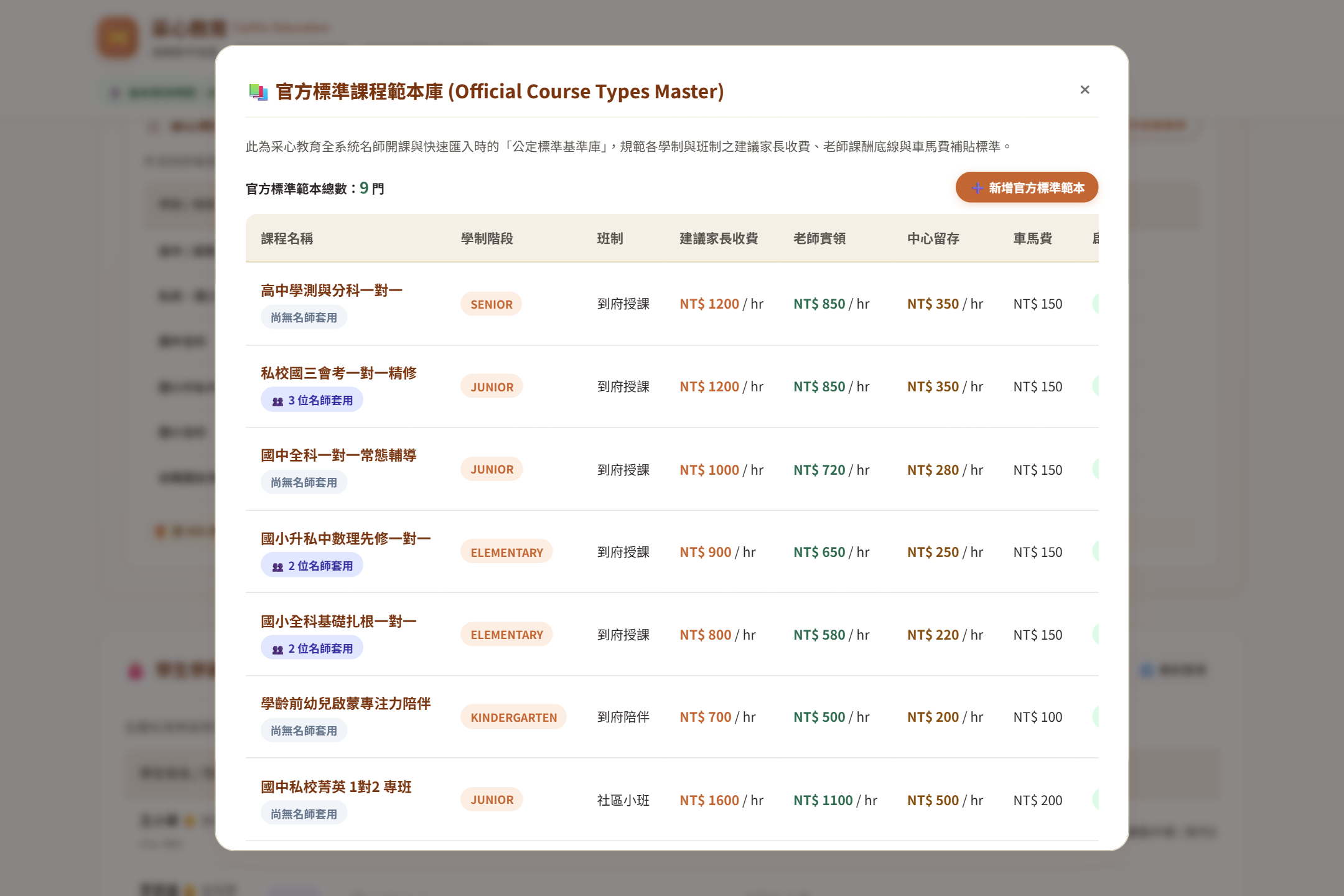Click the 班制 column header
The image size is (1344, 896).
[x=610, y=238]
